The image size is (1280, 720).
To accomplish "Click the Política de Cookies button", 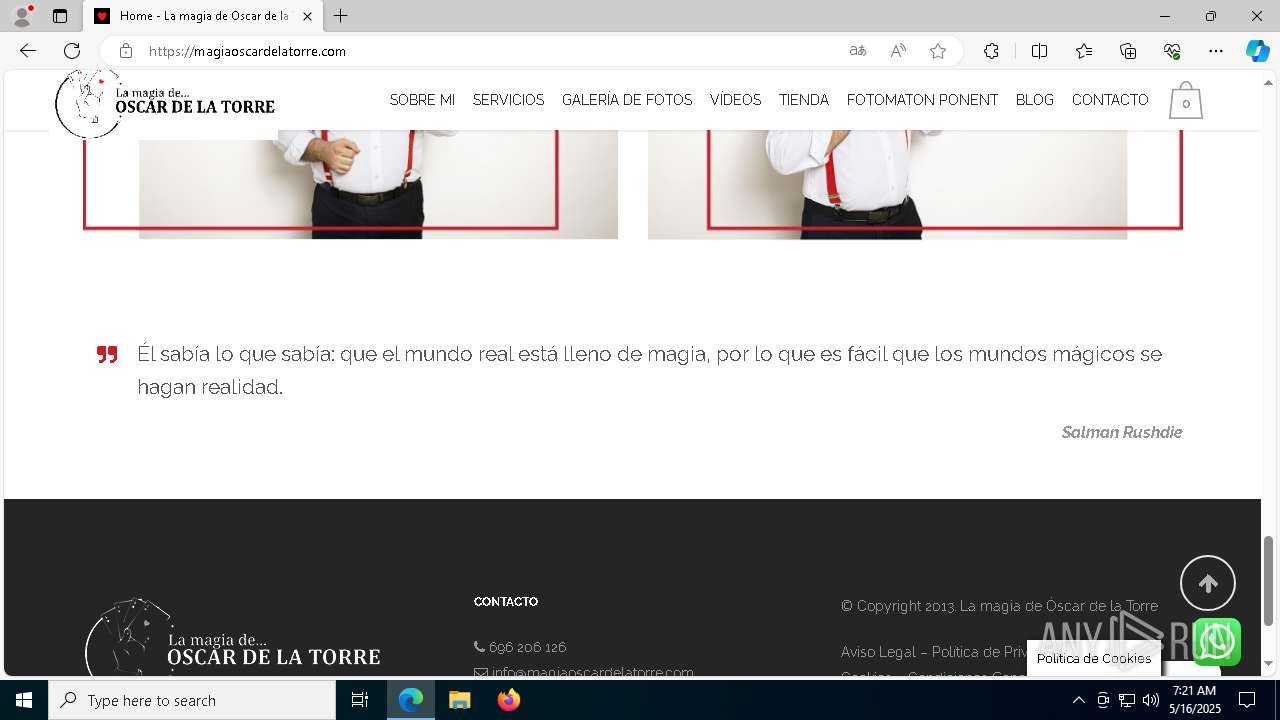I will (x=1094, y=659).
